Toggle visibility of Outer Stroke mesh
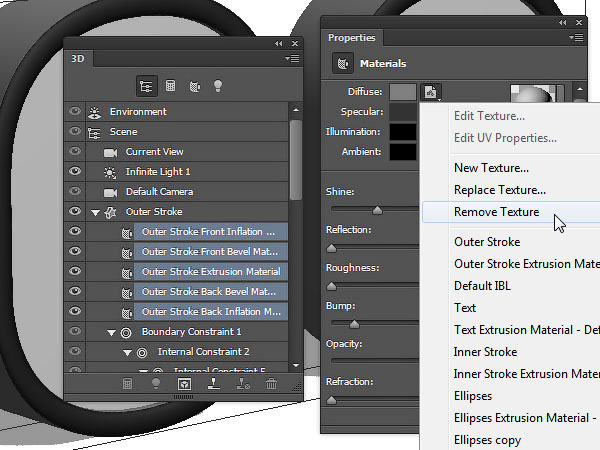 point(74,212)
